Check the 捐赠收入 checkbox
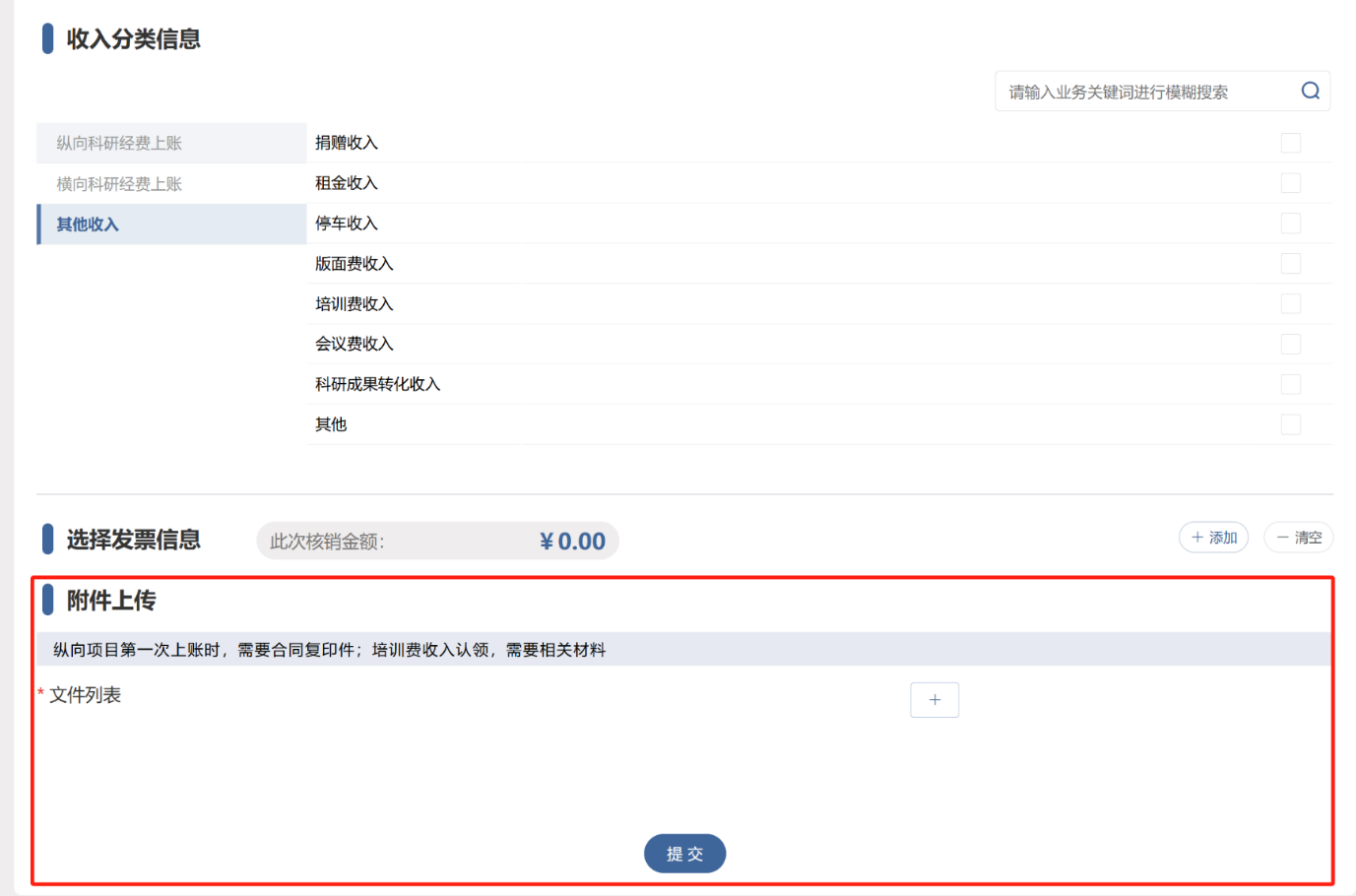 (x=1290, y=143)
